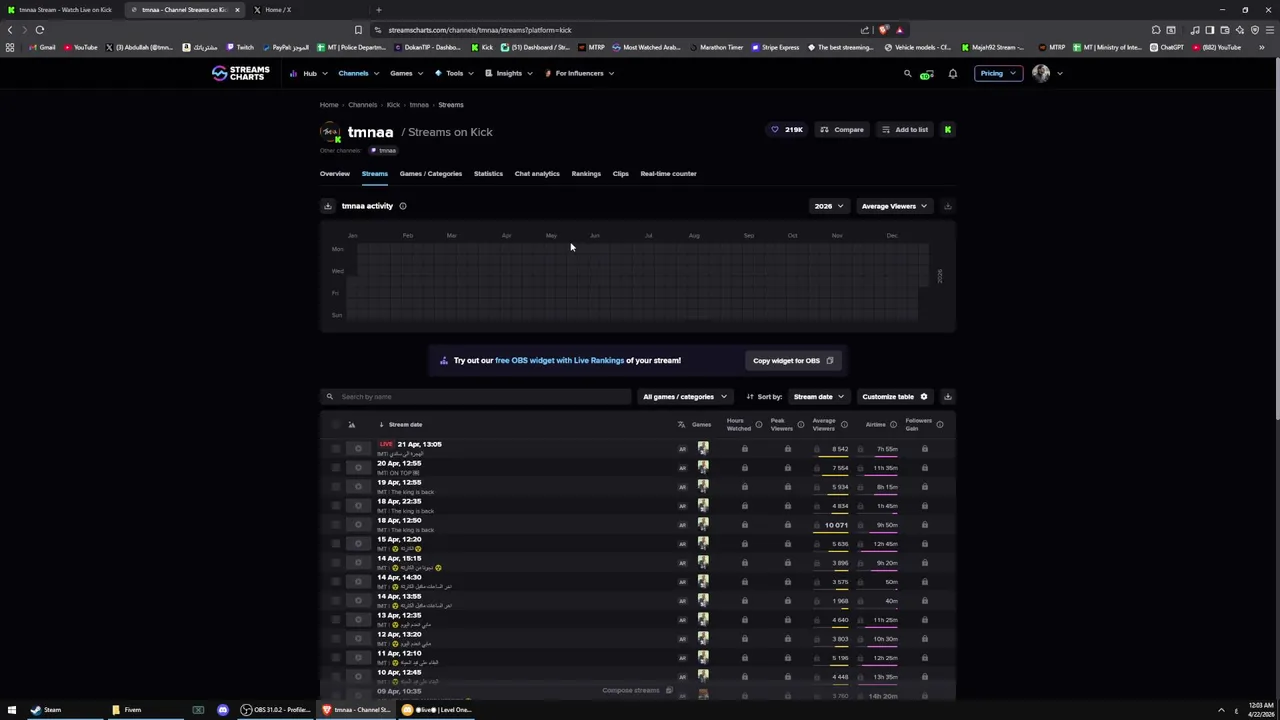Click the Compare button

click(842, 130)
